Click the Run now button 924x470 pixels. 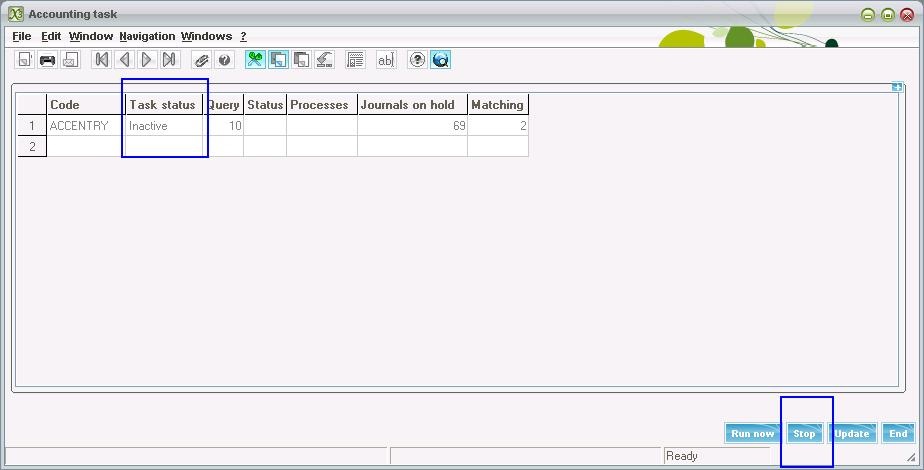click(x=753, y=433)
